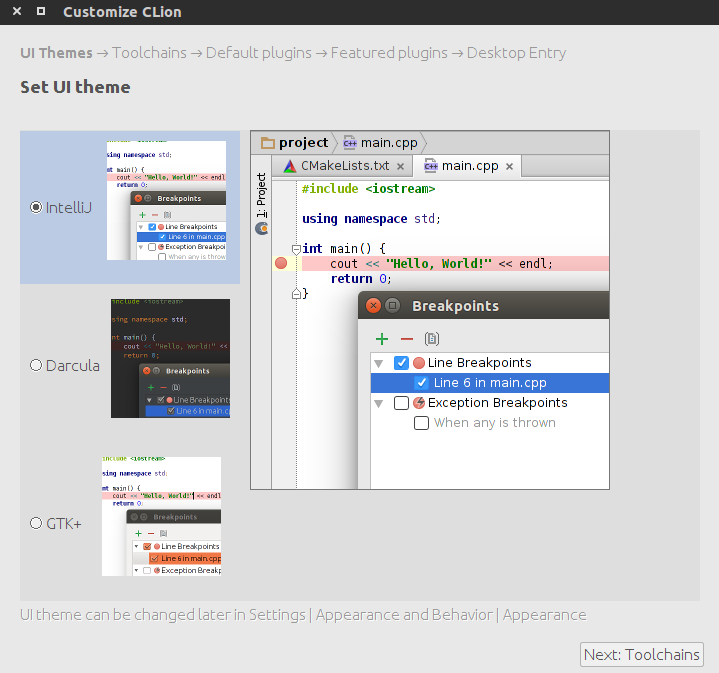Uncheck the Line Breakpoints checkbox
The image size is (719, 673).
pos(401,363)
